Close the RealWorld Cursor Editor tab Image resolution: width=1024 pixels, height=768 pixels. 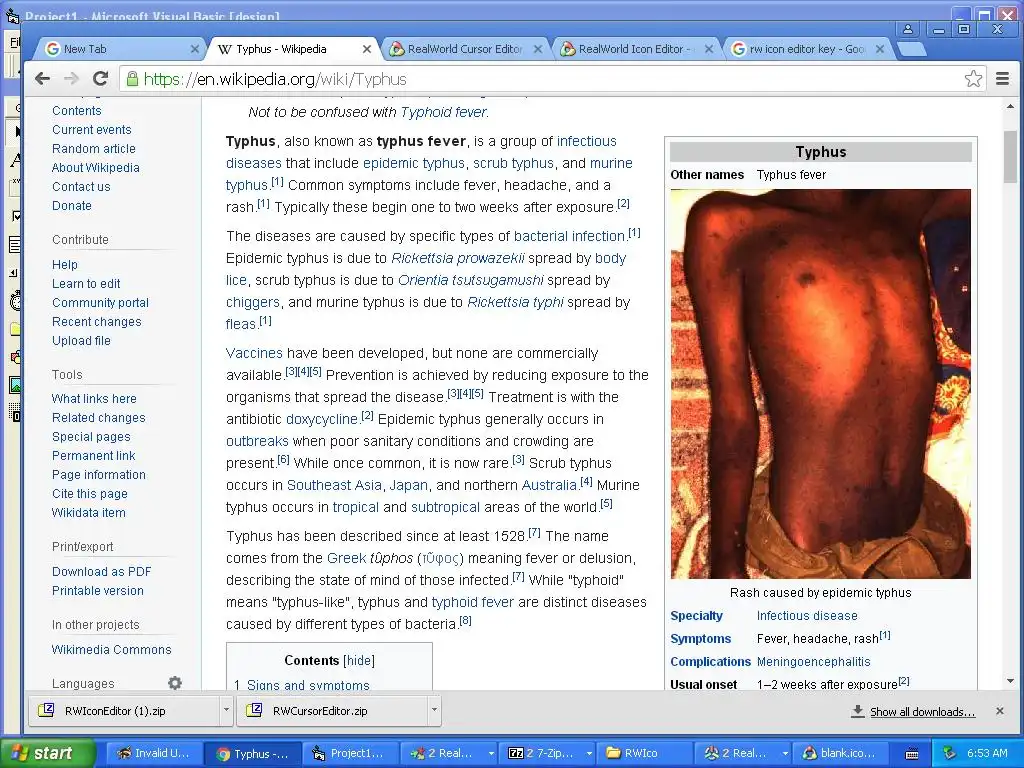[537, 49]
